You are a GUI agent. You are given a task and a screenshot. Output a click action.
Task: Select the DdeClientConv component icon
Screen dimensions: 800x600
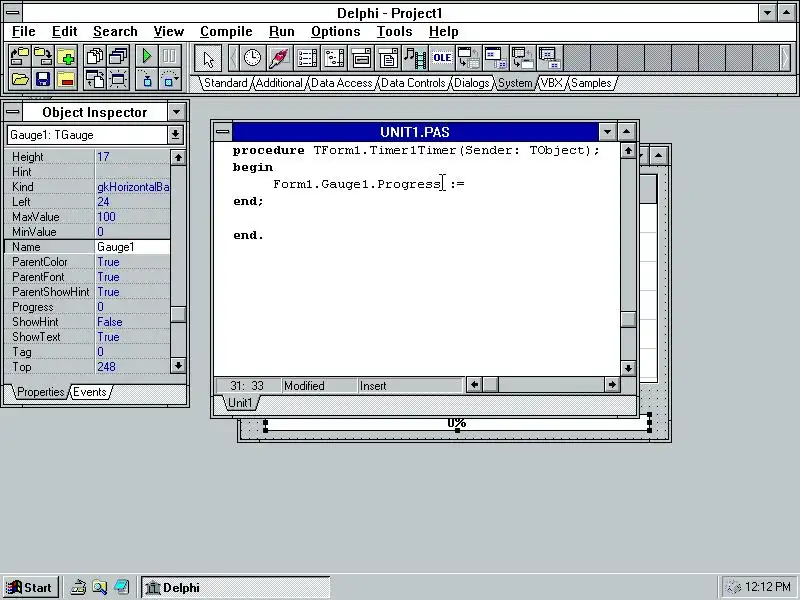pos(469,58)
